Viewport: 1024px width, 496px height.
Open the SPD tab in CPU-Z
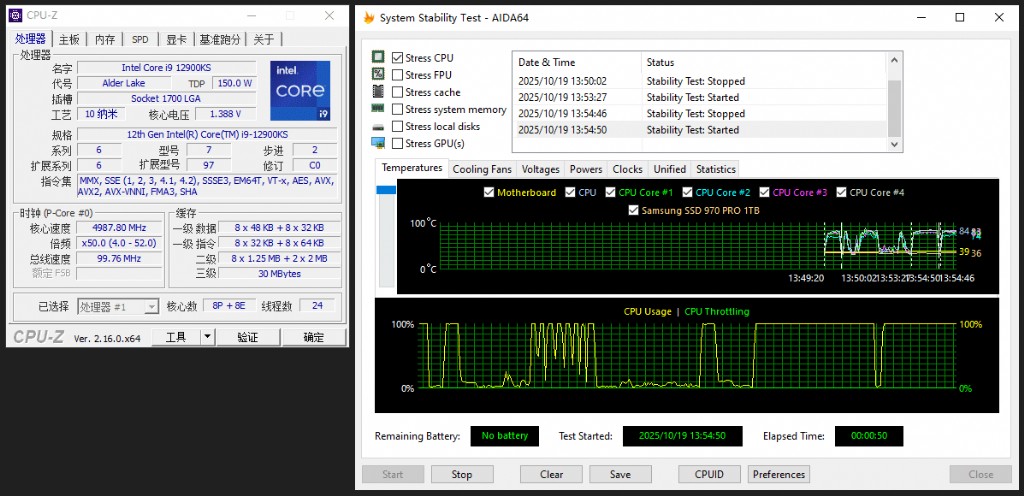pyautogui.click(x=140, y=39)
